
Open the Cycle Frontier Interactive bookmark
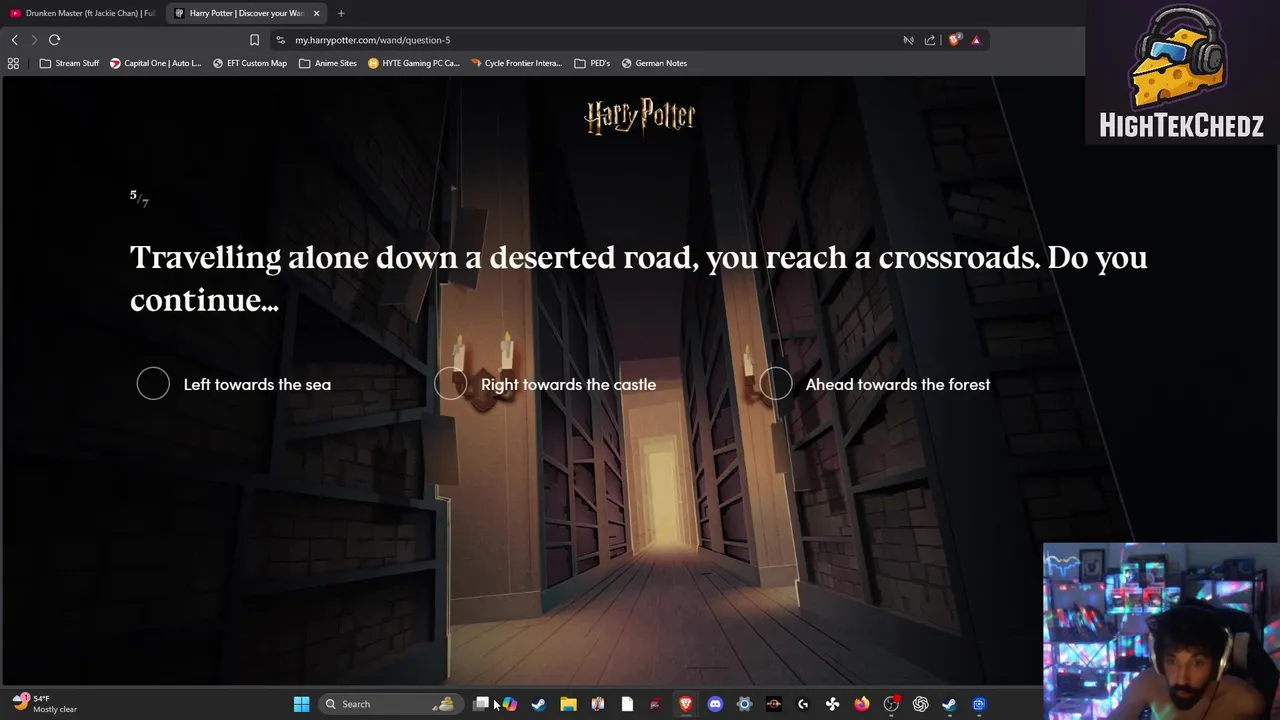pyautogui.click(x=516, y=63)
